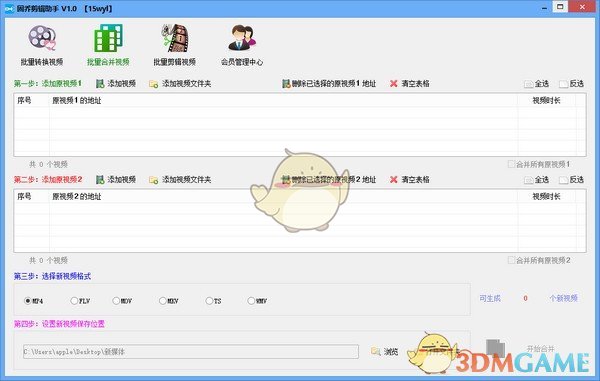Click the 第四步：设置新视频保存位置 label
Image resolution: width=600 pixels, height=381 pixels.
pos(59,324)
